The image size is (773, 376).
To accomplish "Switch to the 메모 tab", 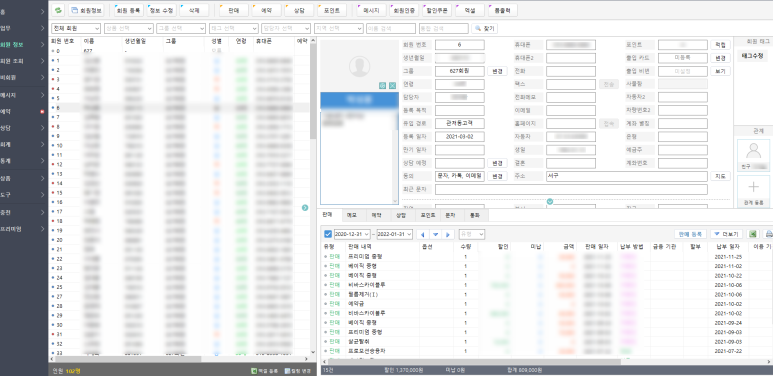I will point(352,215).
